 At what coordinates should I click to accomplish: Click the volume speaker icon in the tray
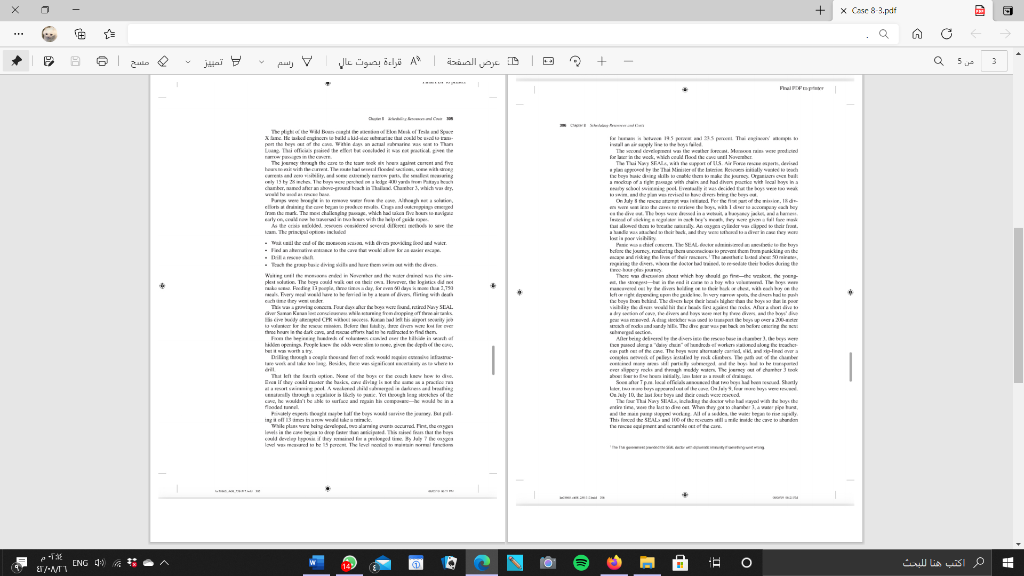pos(100,563)
